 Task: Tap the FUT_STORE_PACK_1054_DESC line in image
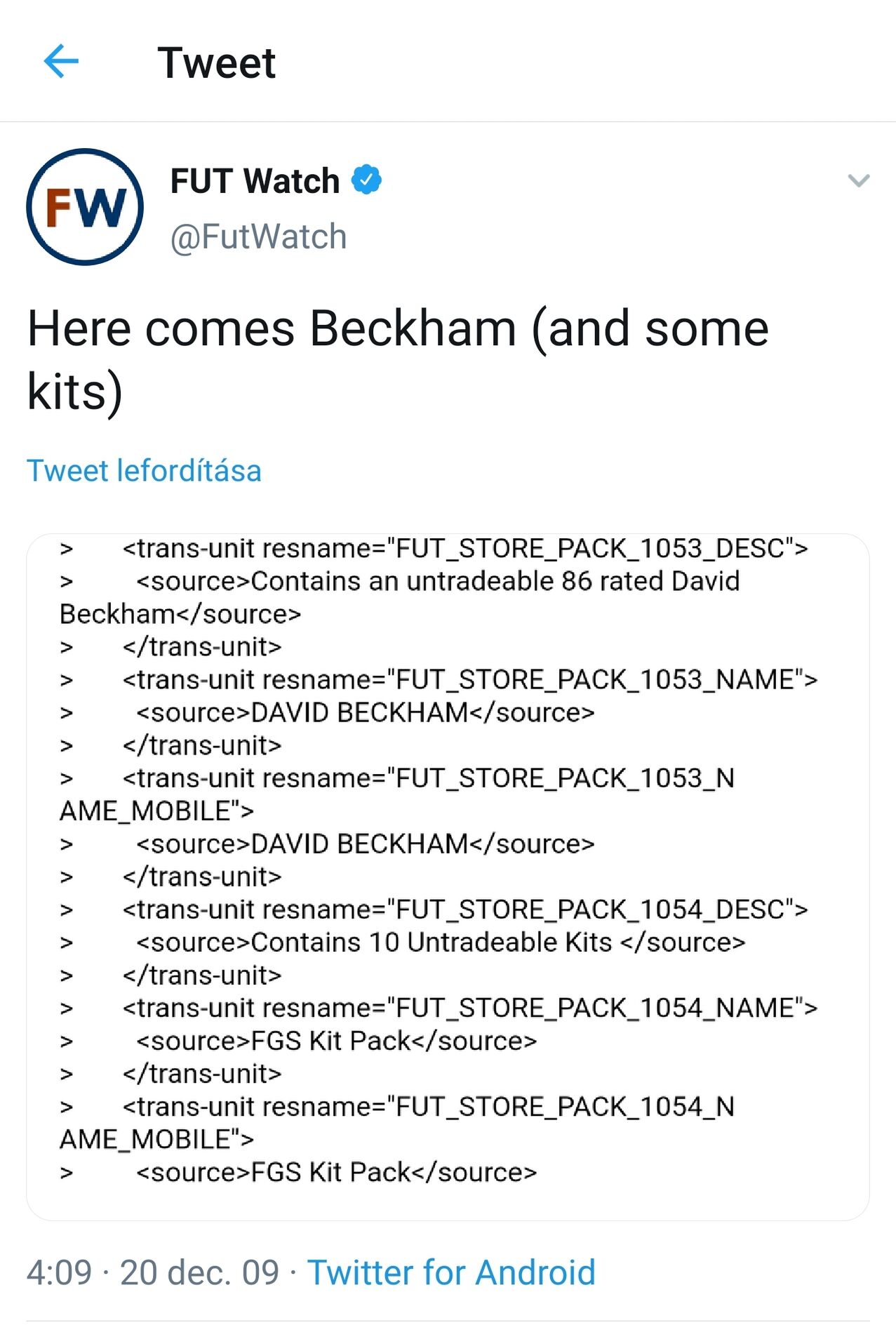pos(464,910)
